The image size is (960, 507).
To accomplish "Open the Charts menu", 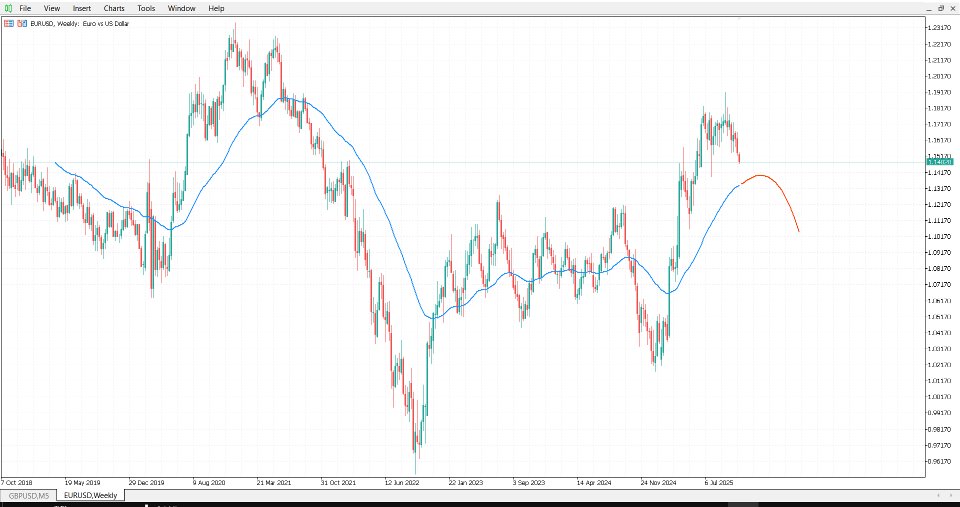I will [x=114, y=8].
